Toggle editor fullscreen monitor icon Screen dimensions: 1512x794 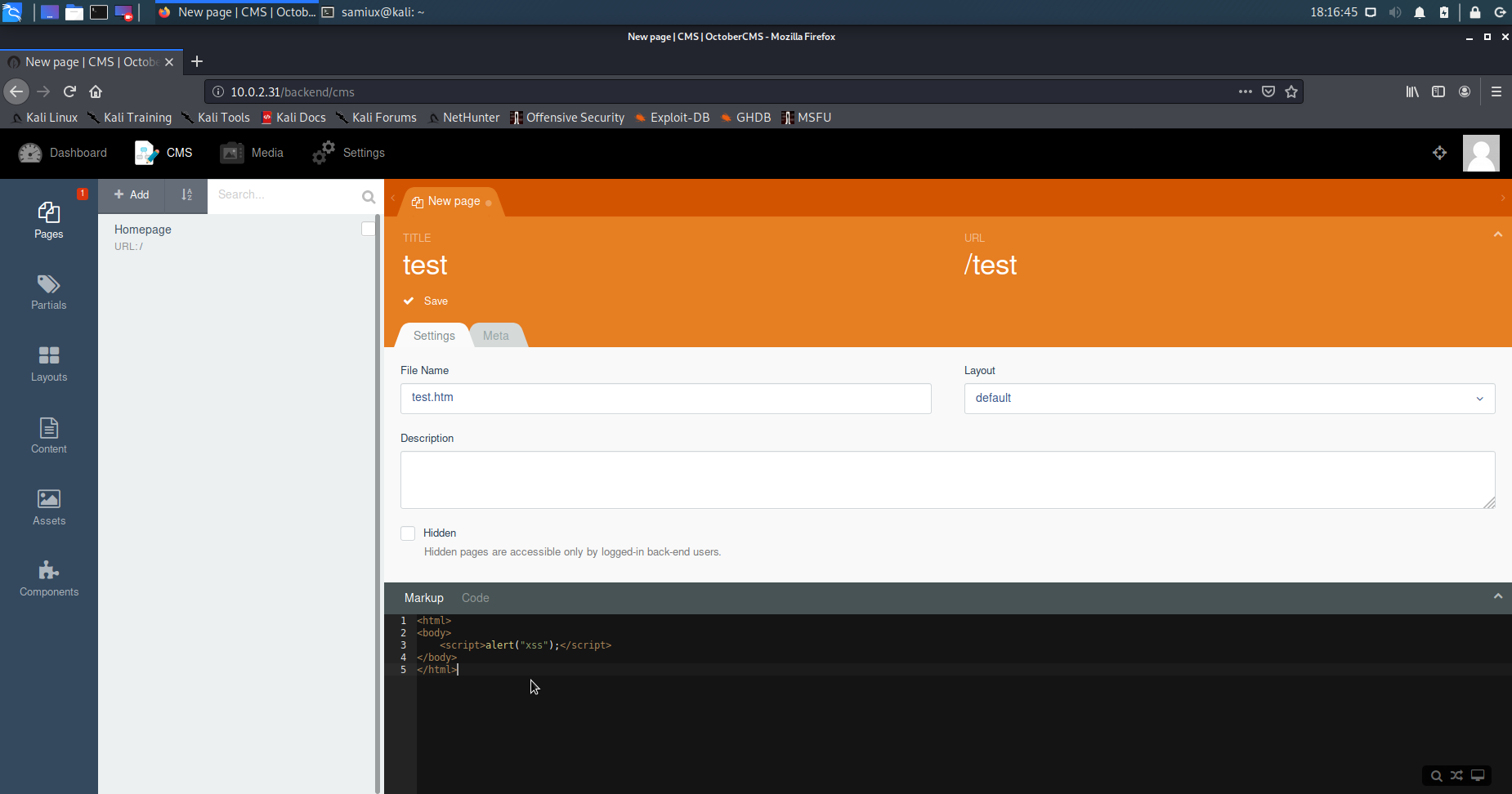tap(1478, 775)
